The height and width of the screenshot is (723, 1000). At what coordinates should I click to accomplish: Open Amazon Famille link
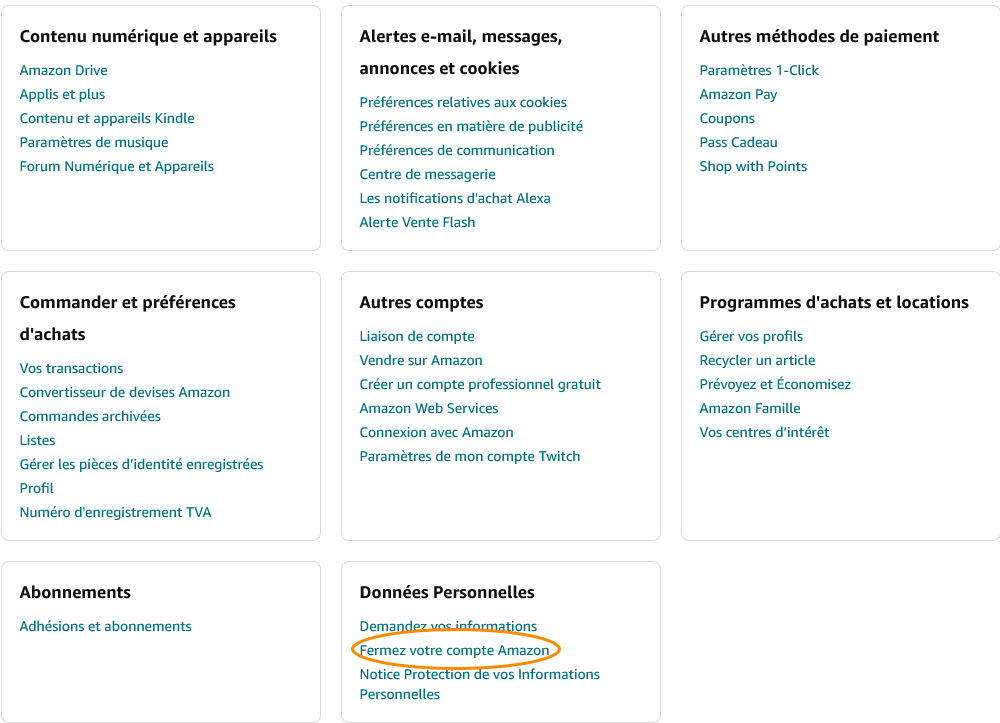(x=750, y=408)
